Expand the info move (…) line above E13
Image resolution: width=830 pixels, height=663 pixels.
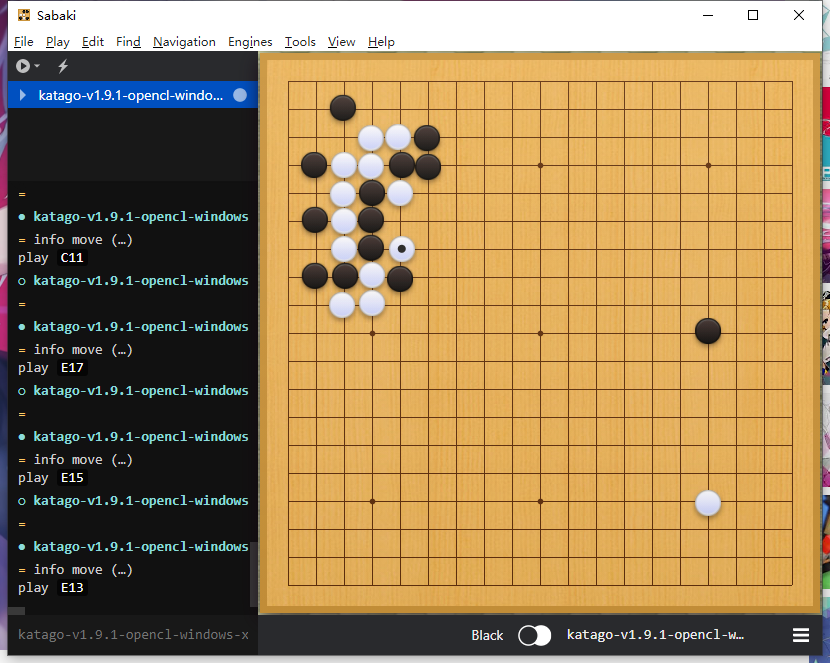click(x=83, y=569)
